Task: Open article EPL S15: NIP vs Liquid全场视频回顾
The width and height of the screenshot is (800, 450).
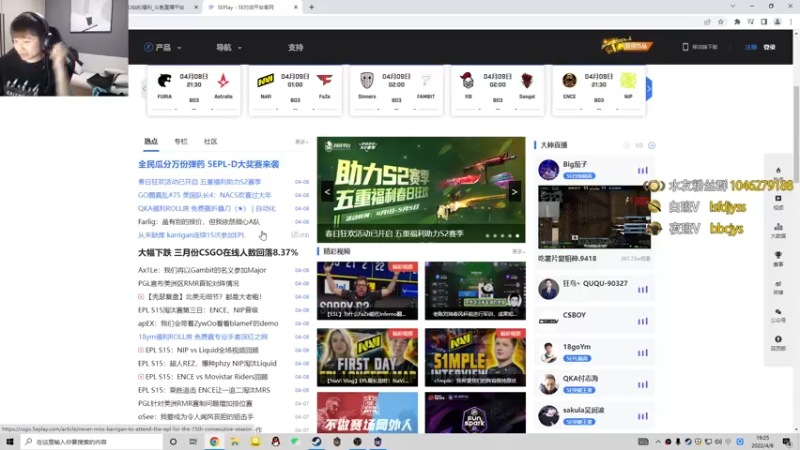Action: tap(202, 350)
